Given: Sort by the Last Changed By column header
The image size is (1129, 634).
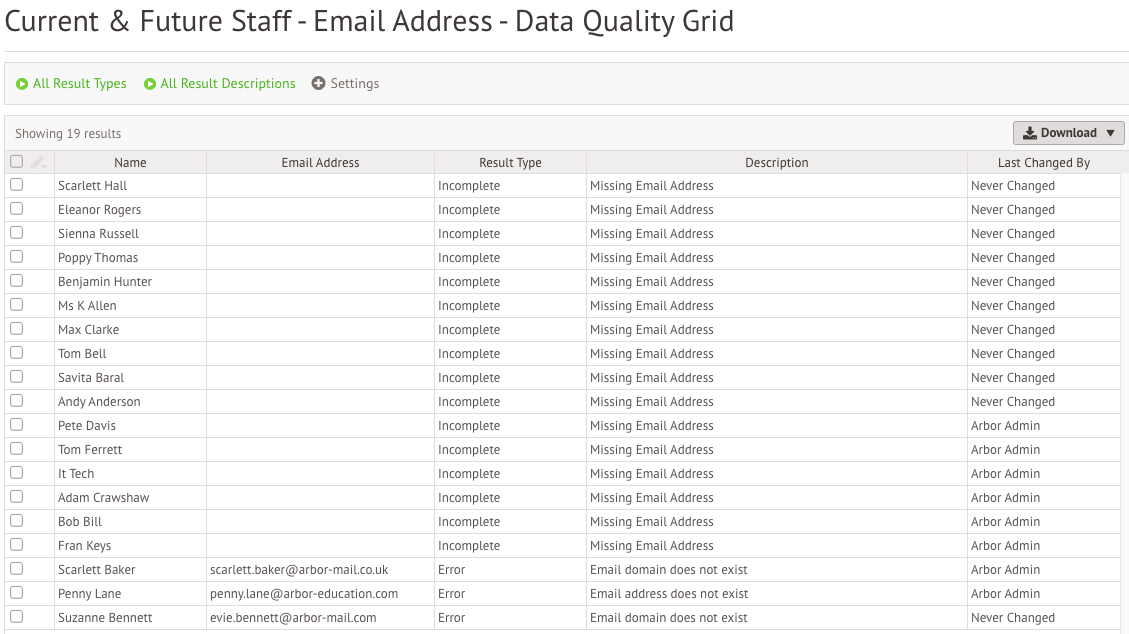Looking at the screenshot, I should (1044, 163).
